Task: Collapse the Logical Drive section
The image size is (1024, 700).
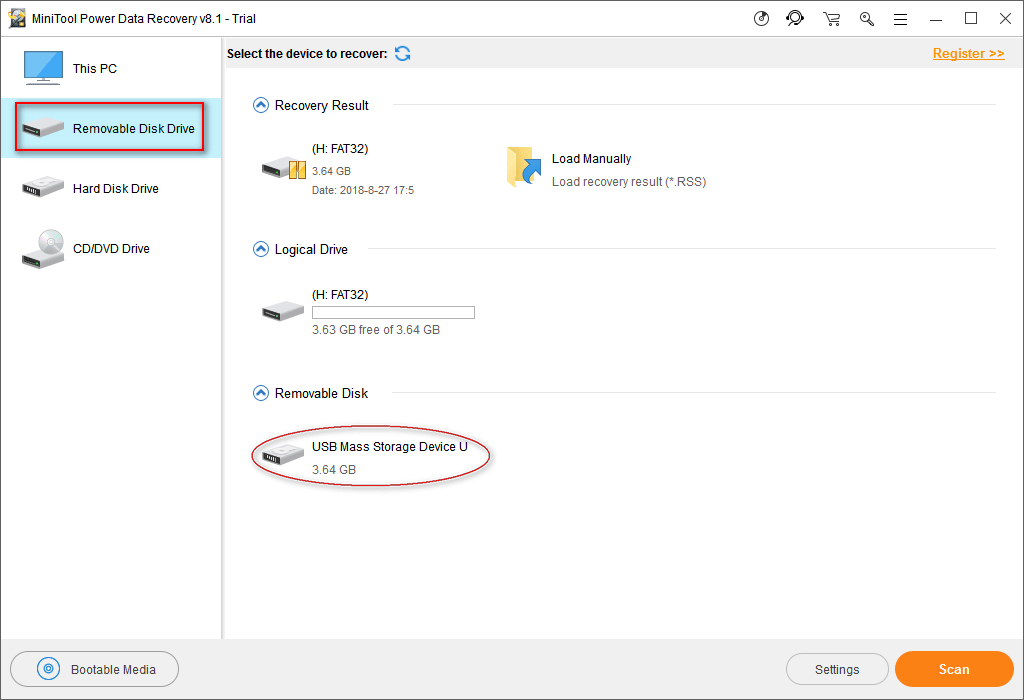Action: (x=261, y=249)
